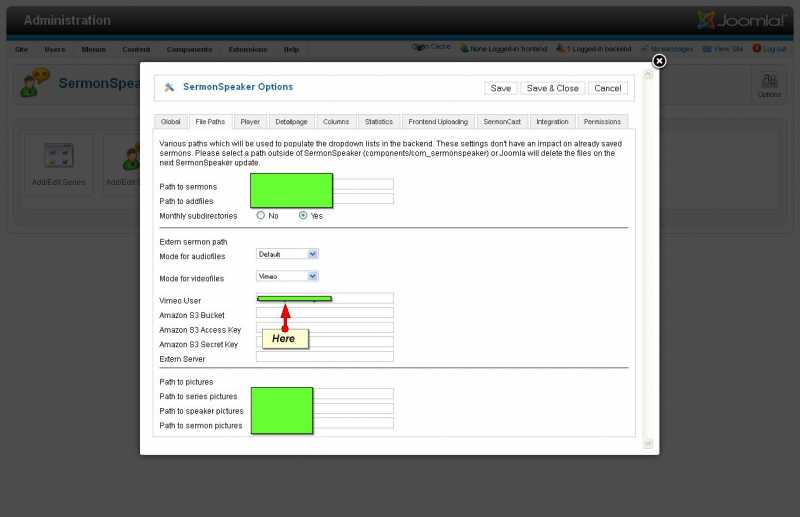Click the Administration header title
The width and height of the screenshot is (800, 517).
point(67,20)
